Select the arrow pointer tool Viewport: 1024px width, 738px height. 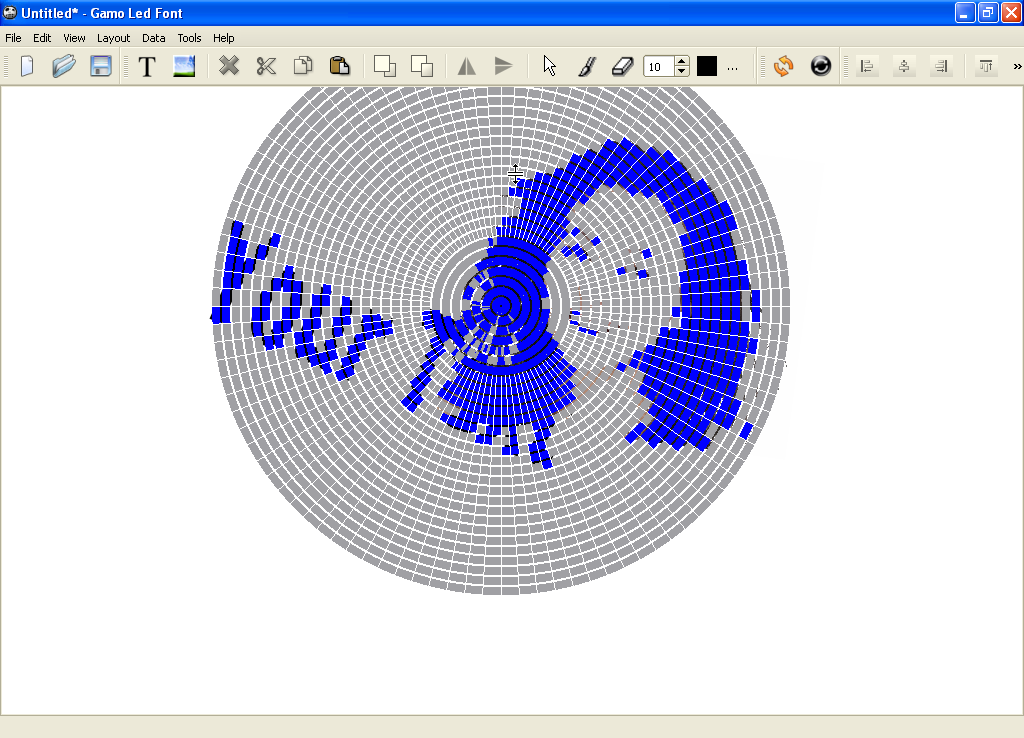[549, 66]
